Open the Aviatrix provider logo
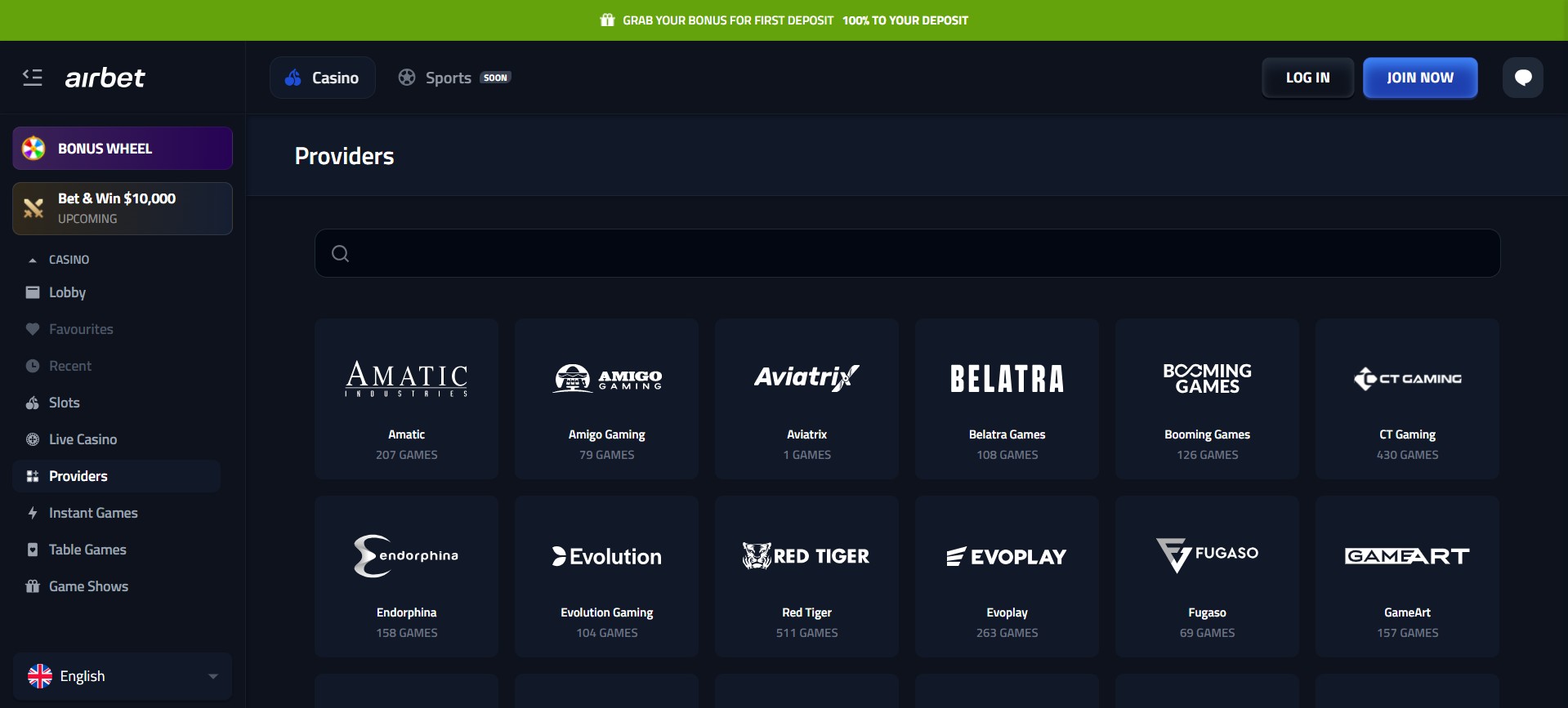 click(x=807, y=378)
